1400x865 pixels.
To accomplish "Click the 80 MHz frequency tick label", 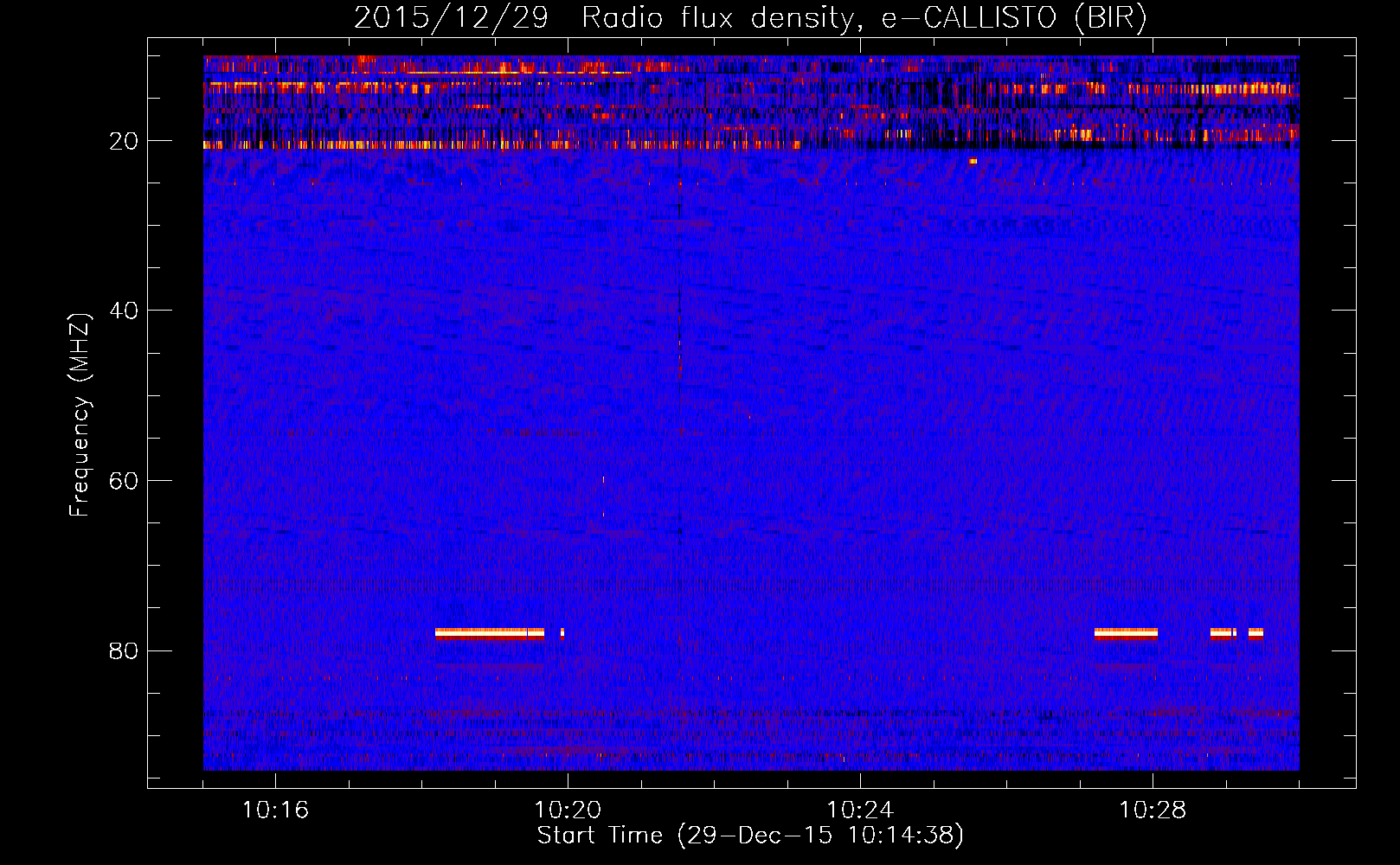I will 125,650.
